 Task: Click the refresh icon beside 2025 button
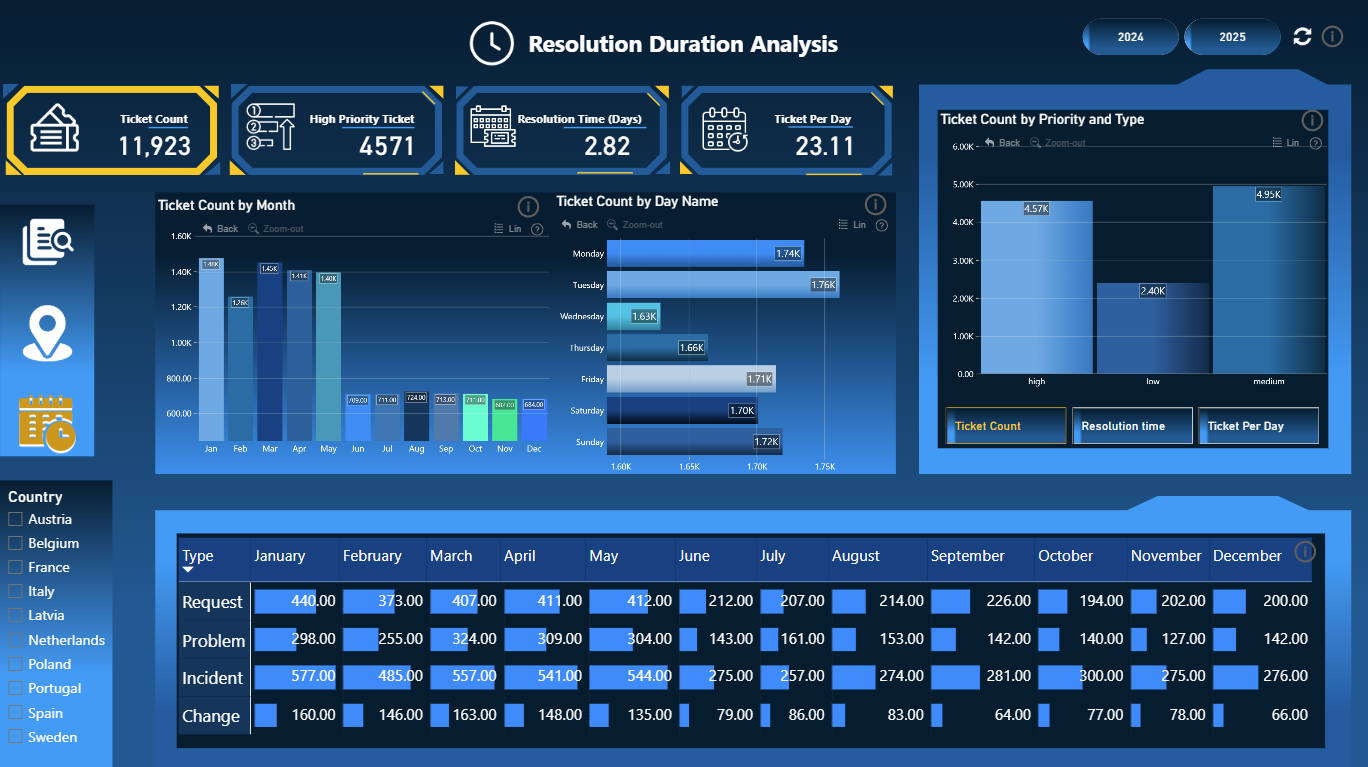(x=1302, y=37)
